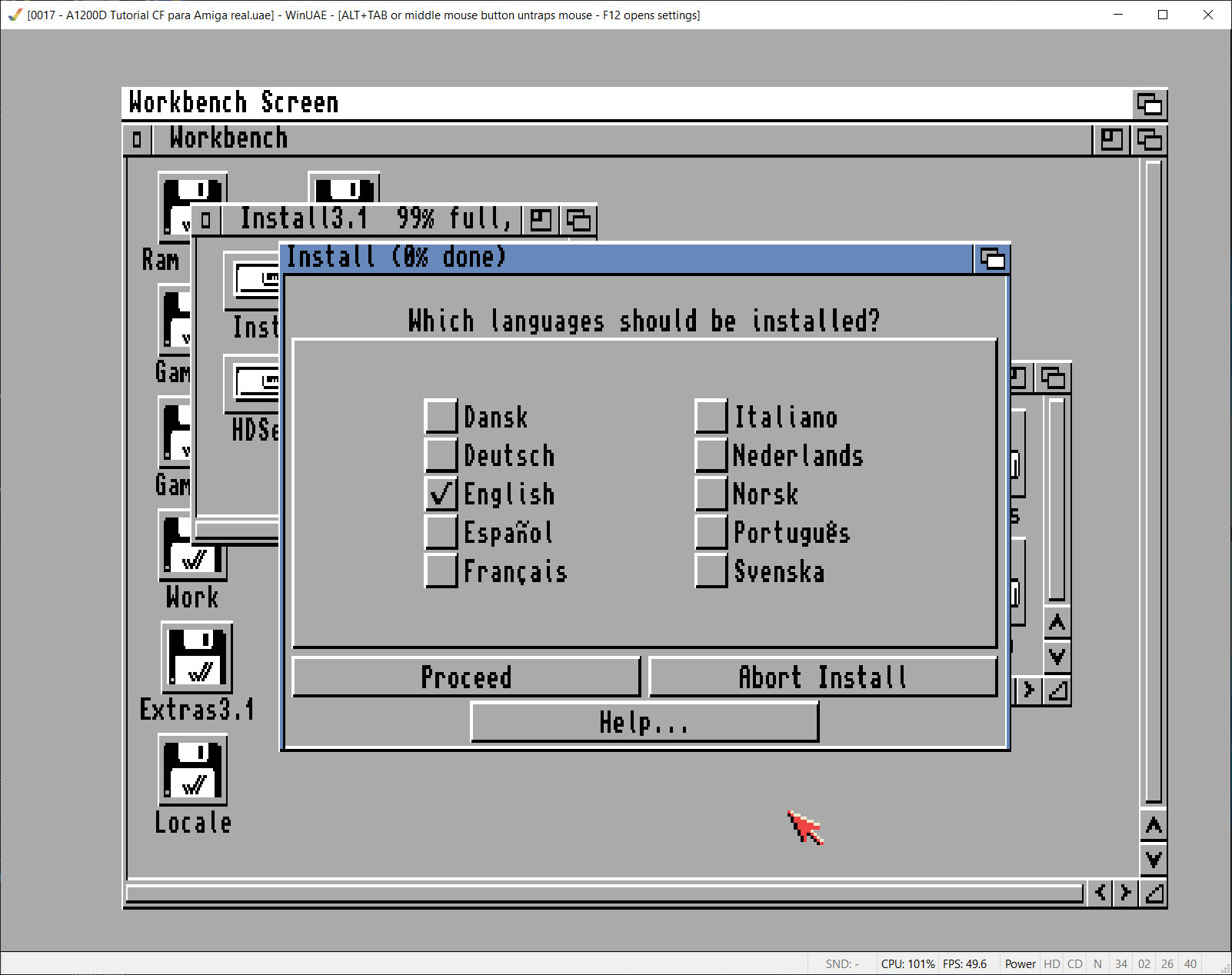
Task: Enable the Nederlands language checkbox
Action: click(711, 455)
